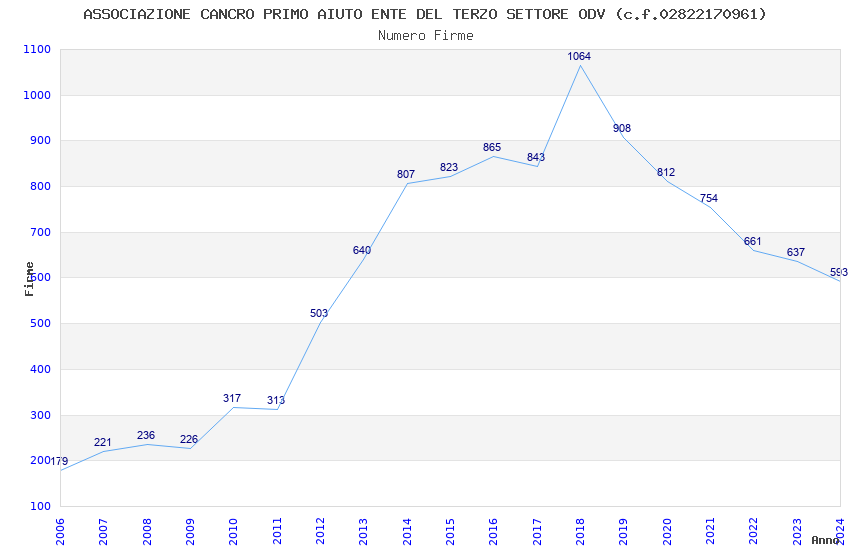Click the x-axis year 2011
The height and width of the screenshot is (550, 850).
[277, 532]
